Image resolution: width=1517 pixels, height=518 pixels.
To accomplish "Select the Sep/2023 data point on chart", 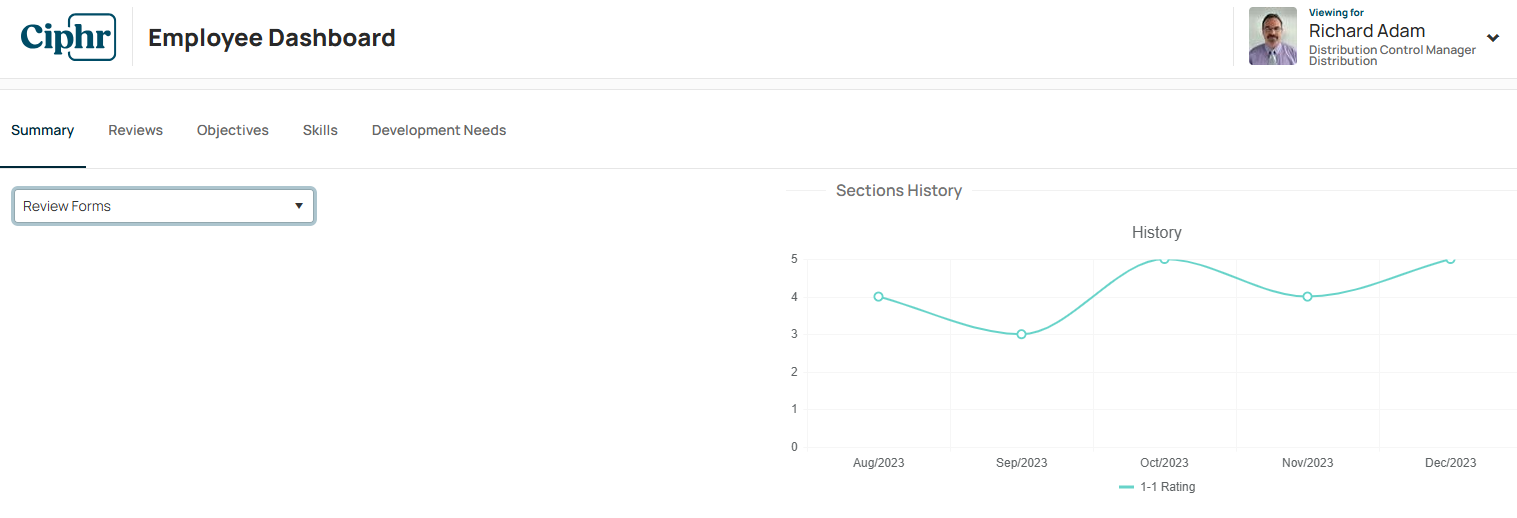I will pyautogui.click(x=1021, y=334).
